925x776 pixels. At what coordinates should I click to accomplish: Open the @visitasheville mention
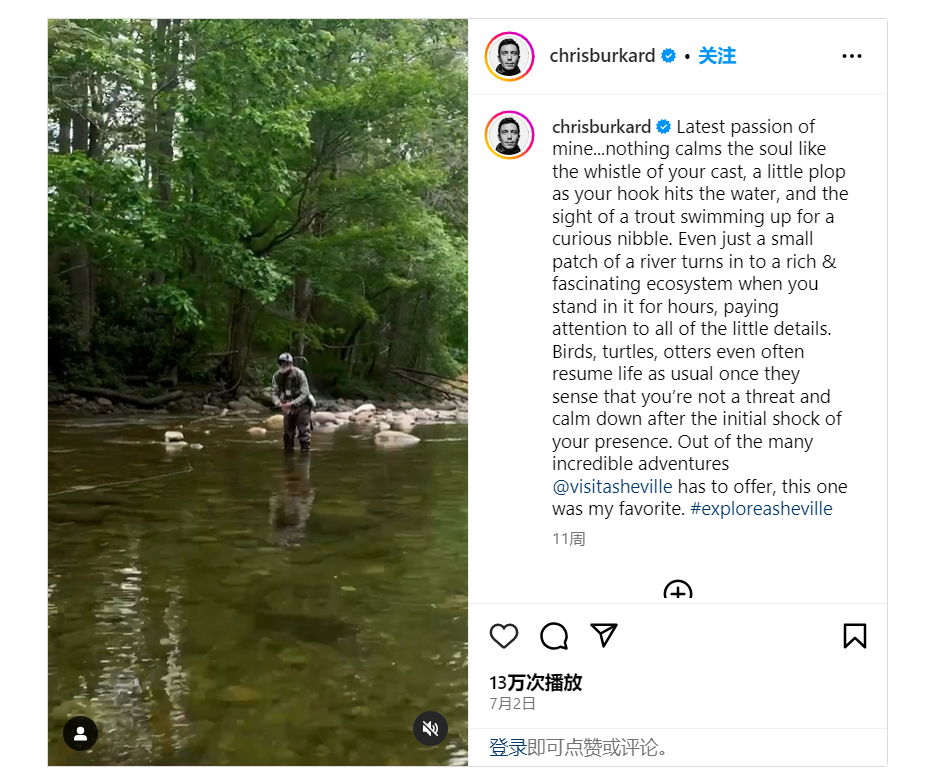tap(613, 486)
